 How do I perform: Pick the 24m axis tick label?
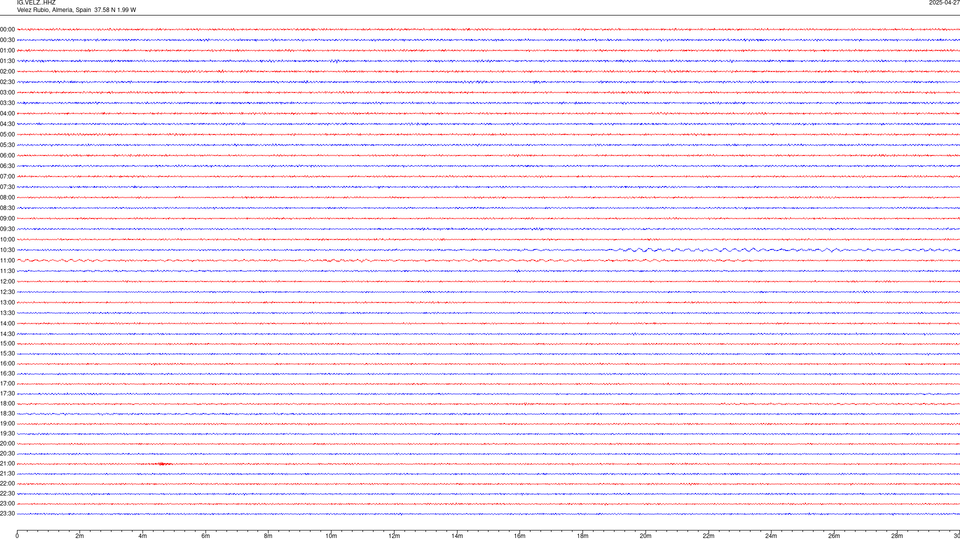click(x=771, y=536)
